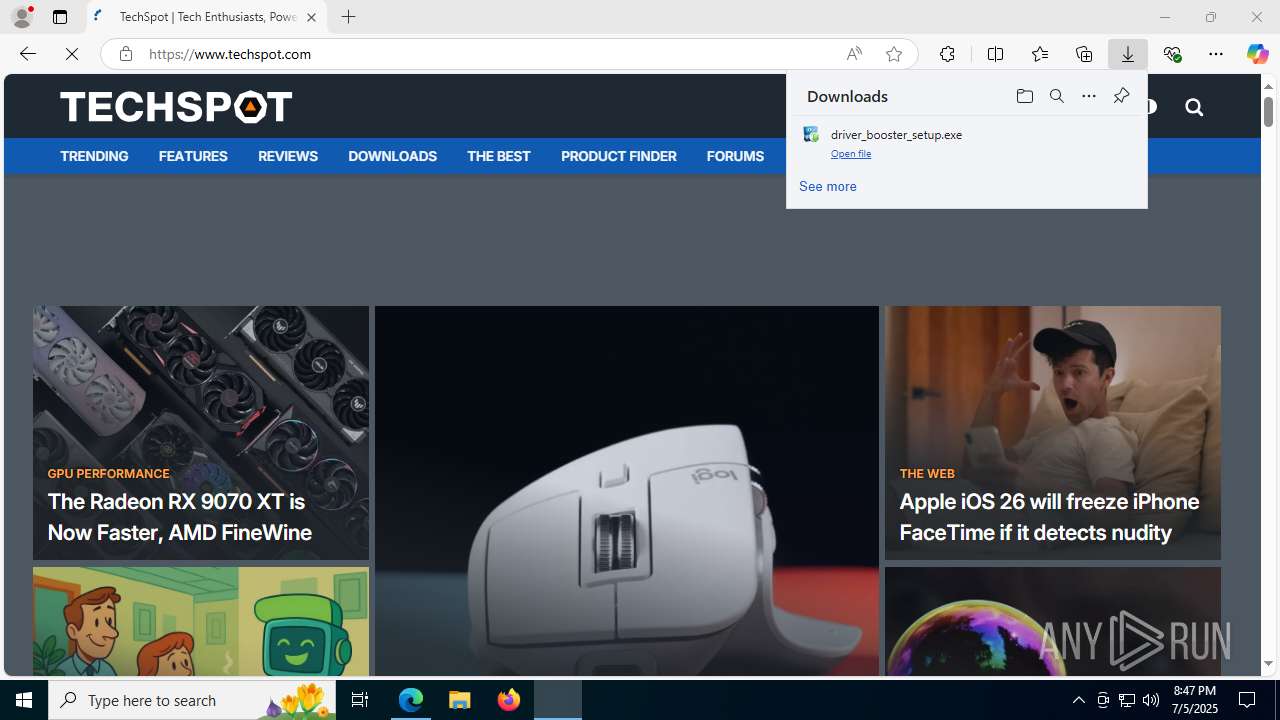Open the REVIEWS menu
Screen dimensions: 1280x720
(x=288, y=156)
